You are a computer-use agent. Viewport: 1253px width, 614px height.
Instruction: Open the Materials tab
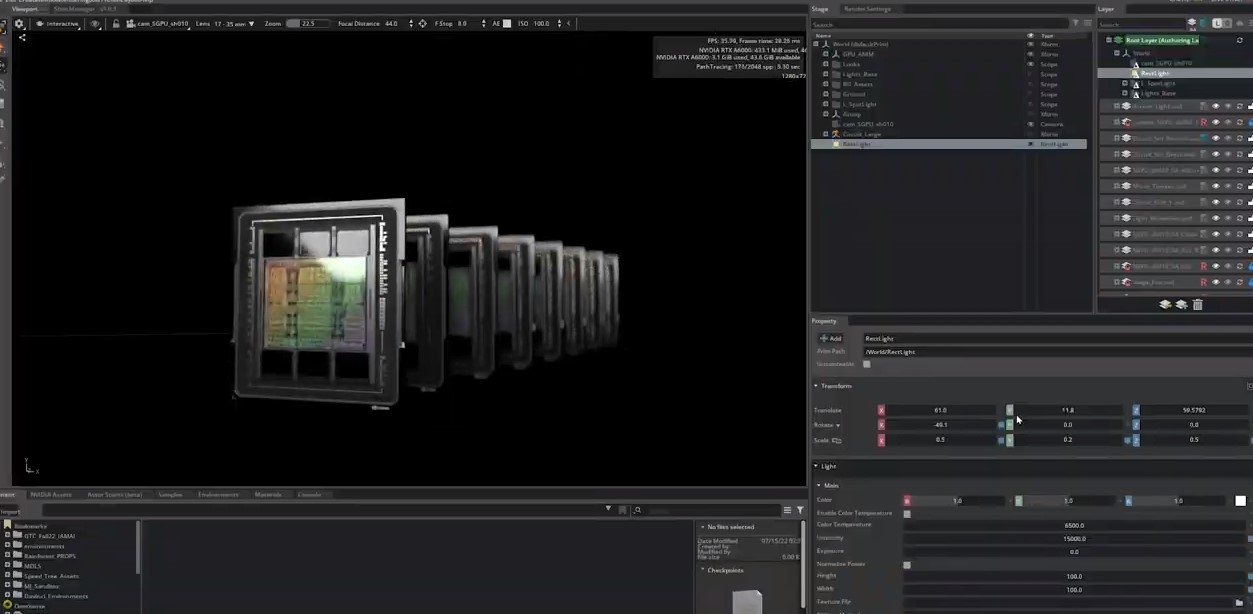pos(267,494)
